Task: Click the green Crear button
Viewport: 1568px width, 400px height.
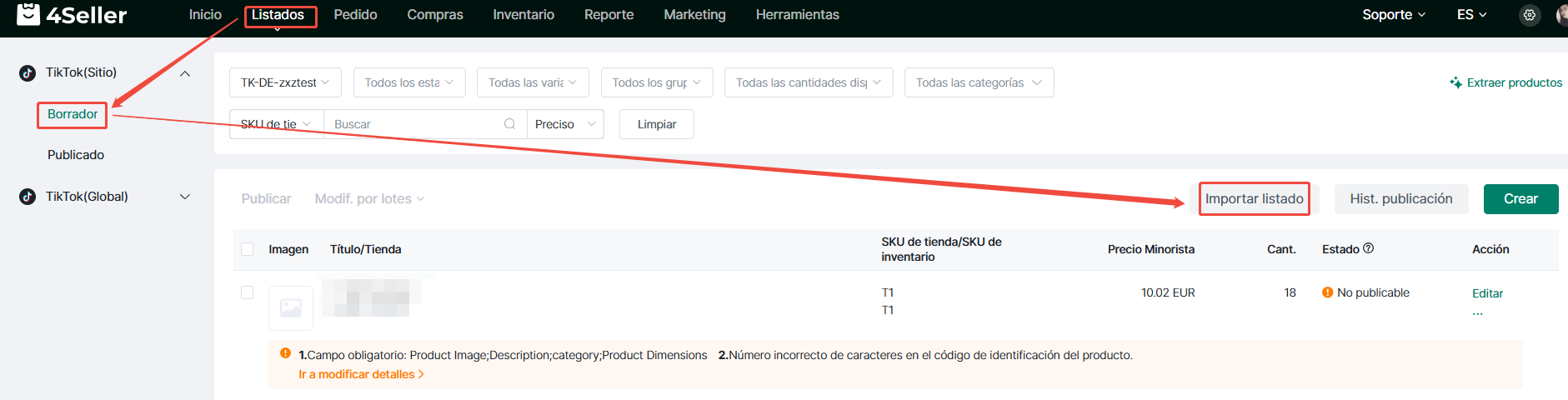Action: click(1520, 199)
